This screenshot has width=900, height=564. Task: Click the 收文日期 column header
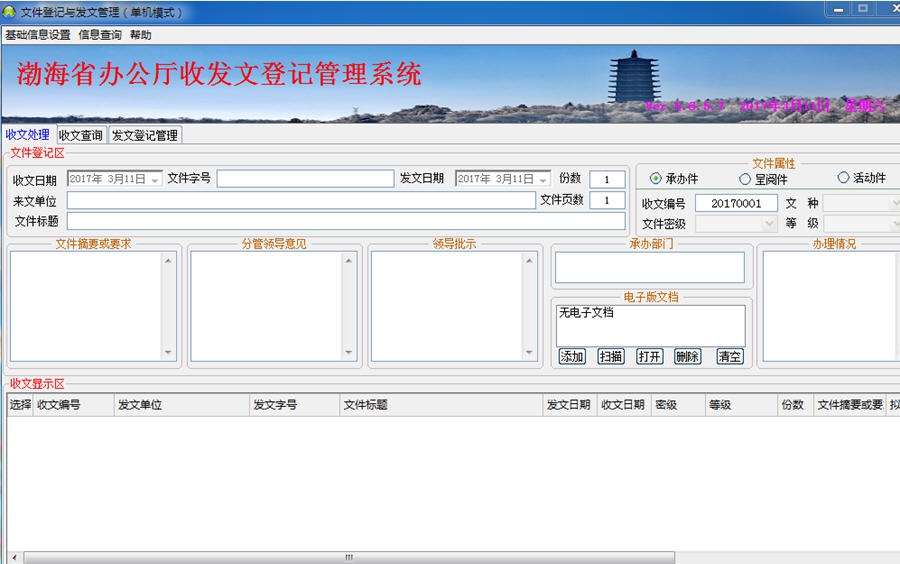(624, 404)
